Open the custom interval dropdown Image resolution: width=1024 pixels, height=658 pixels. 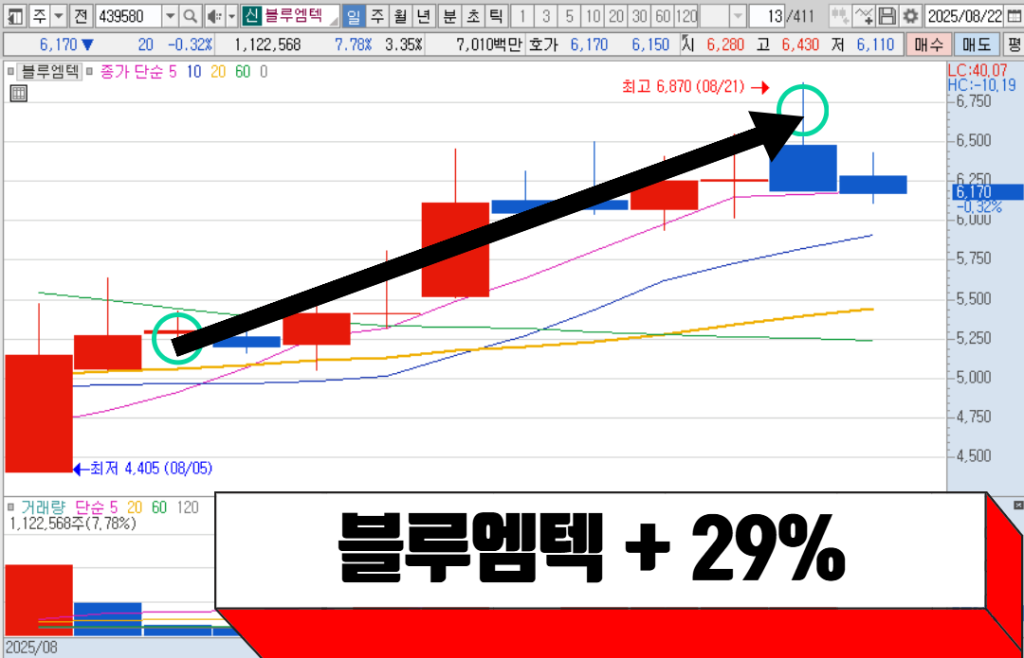[738, 15]
